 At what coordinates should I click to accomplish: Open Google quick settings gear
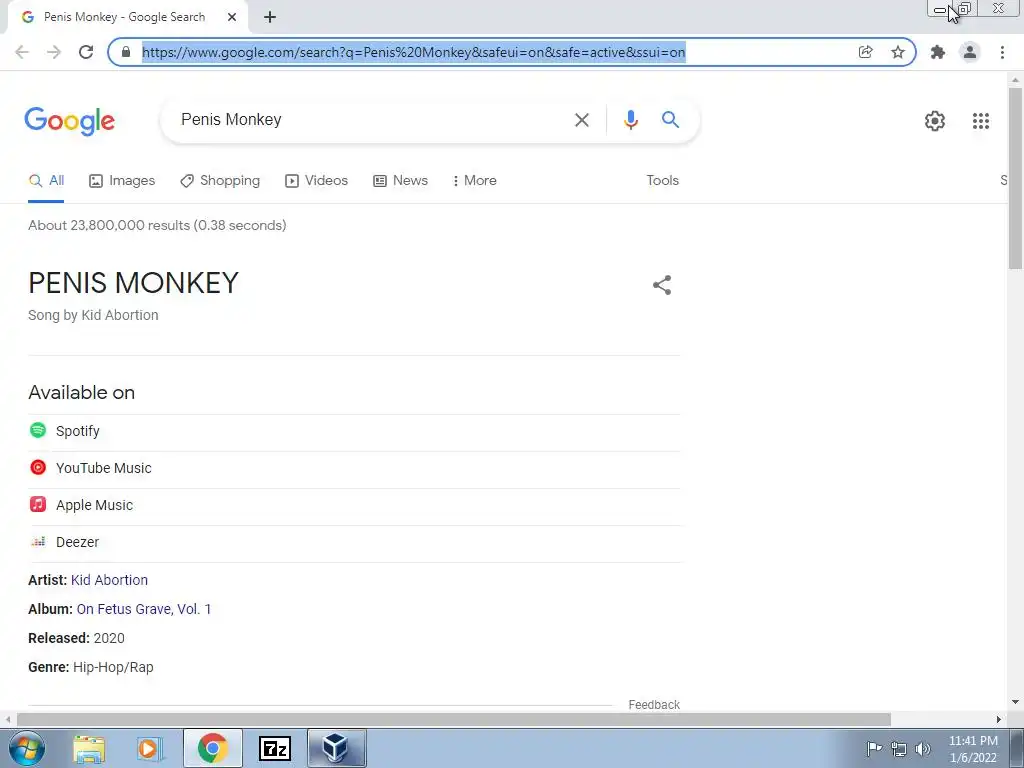935,121
